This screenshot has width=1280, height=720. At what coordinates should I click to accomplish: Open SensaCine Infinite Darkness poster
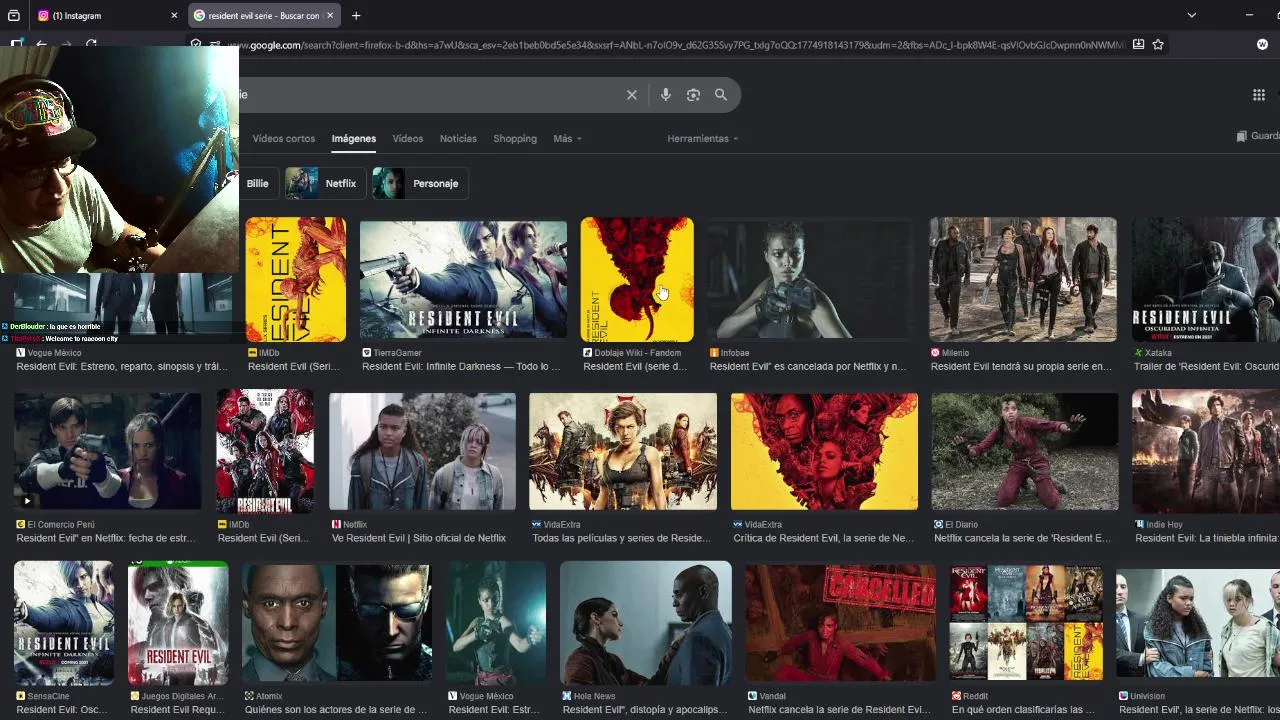[x=64, y=623]
